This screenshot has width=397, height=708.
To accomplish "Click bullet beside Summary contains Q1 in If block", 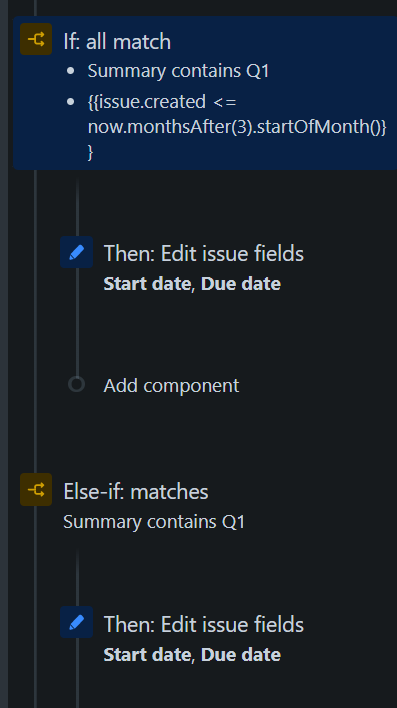I will click(70, 71).
